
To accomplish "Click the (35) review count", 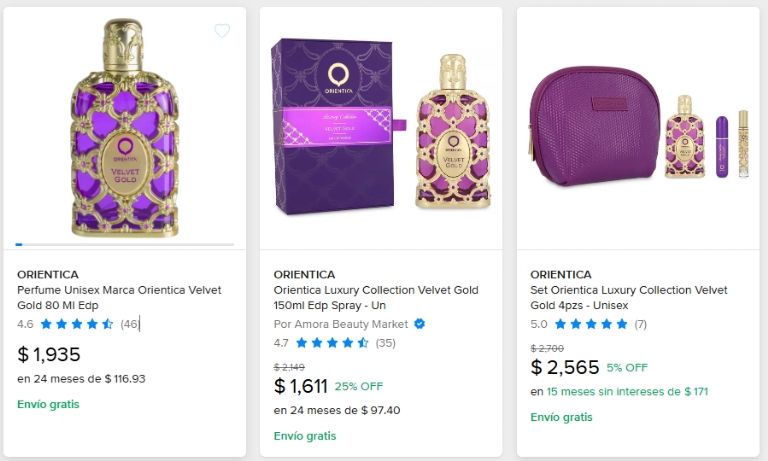I will pyautogui.click(x=386, y=343).
